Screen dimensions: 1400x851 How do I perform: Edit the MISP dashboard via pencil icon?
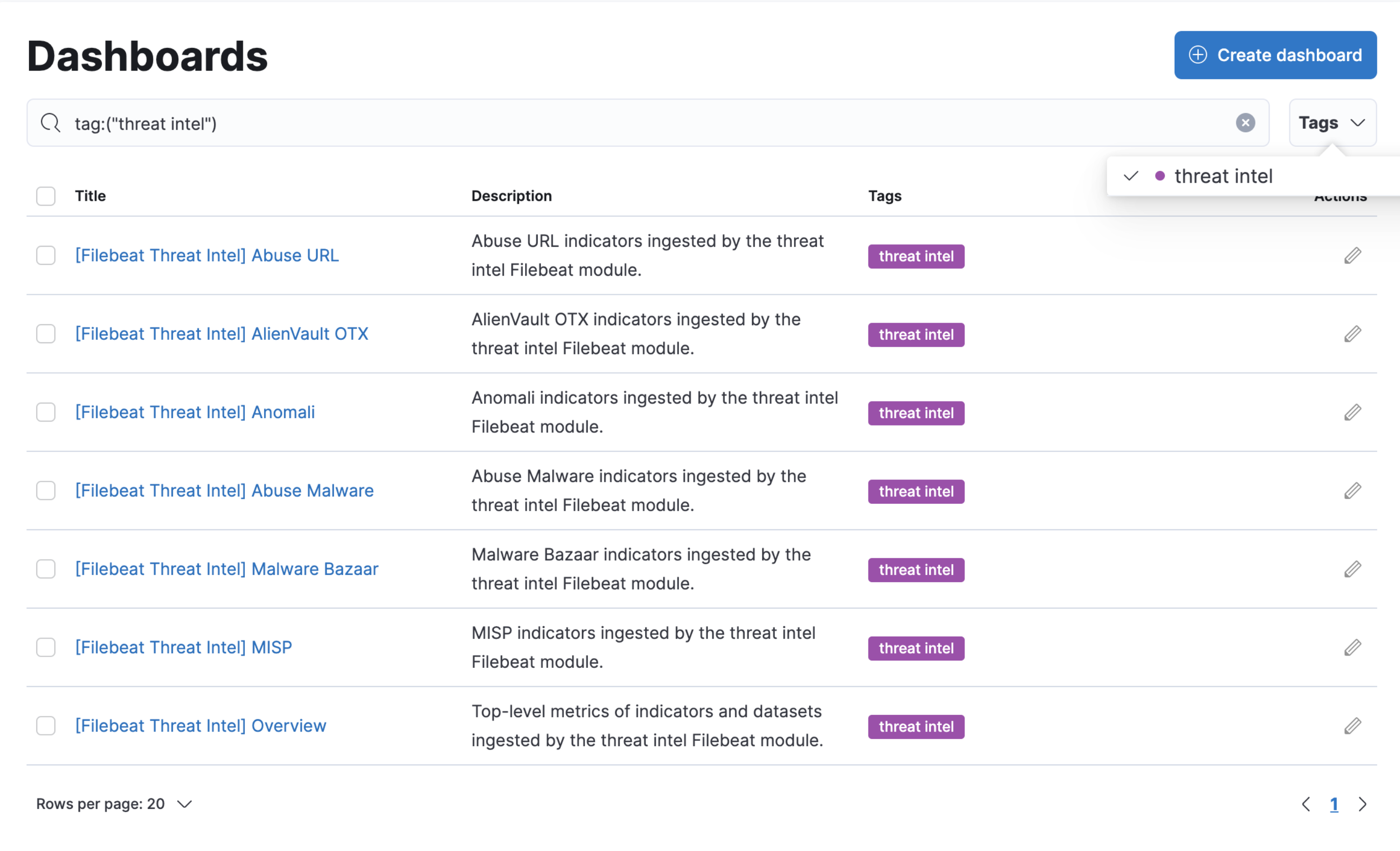pos(1352,648)
